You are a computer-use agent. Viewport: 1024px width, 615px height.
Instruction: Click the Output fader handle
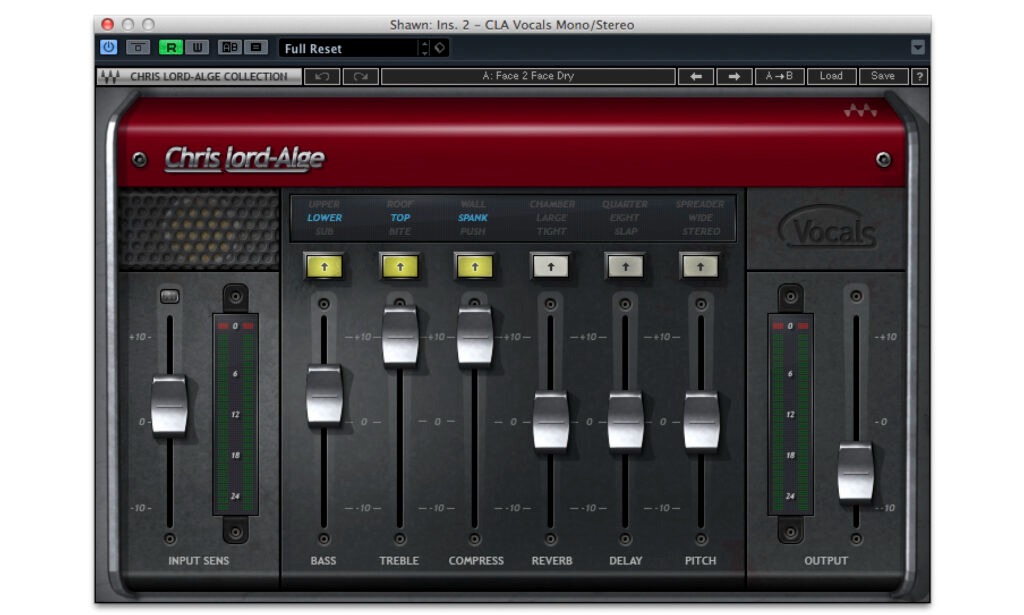856,472
